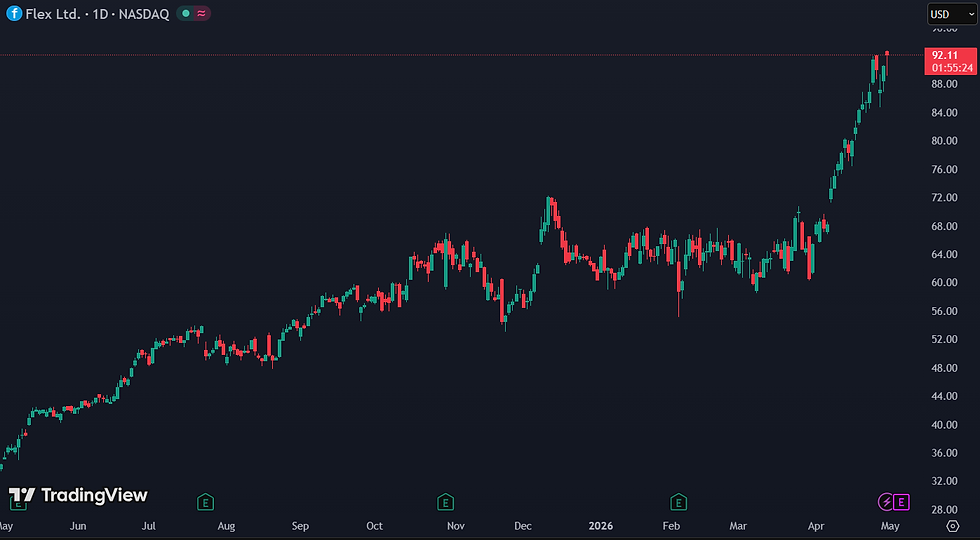980x540 pixels.
Task: Click the pink wavy data-status indicator
Action: pyautogui.click(x=201, y=14)
